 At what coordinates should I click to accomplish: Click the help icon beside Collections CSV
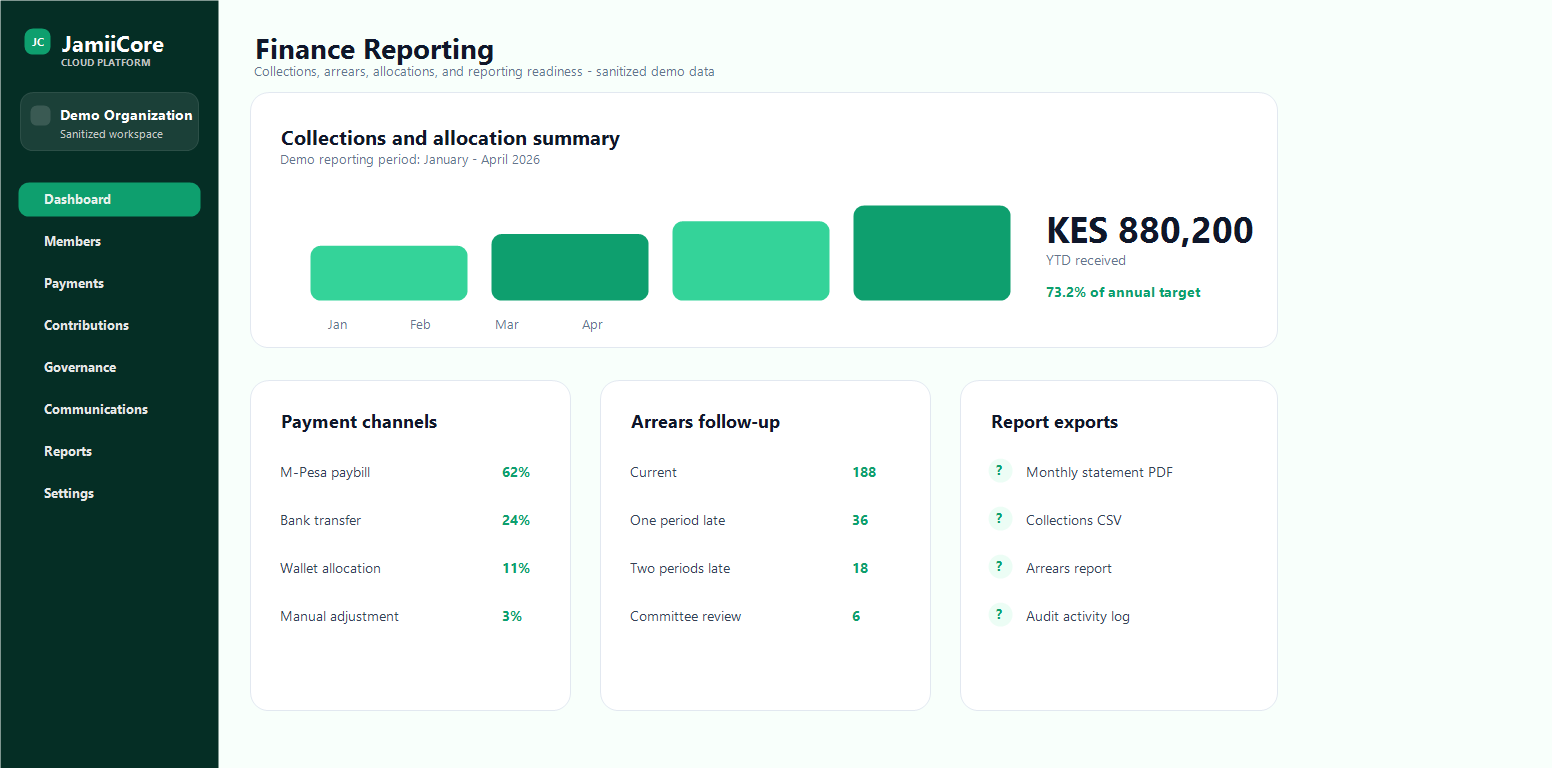click(x=1000, y=518)
